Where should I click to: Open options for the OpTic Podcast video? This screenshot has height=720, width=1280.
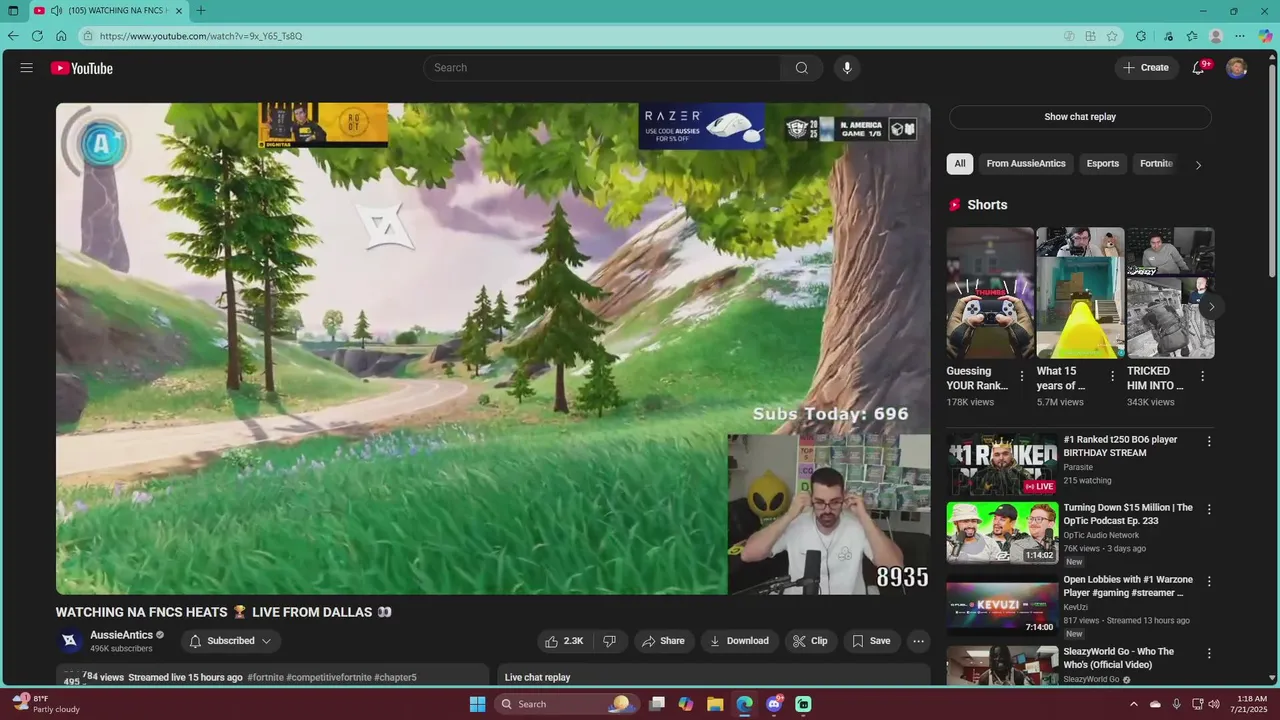tap(1209, 509)
